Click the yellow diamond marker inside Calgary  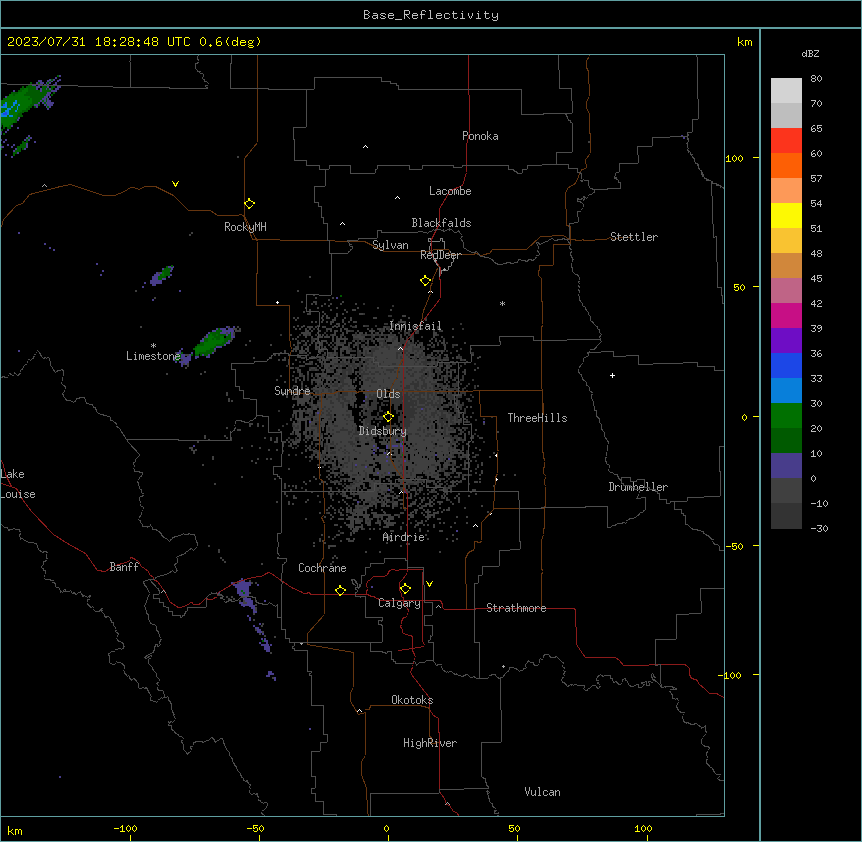point(405,589)
